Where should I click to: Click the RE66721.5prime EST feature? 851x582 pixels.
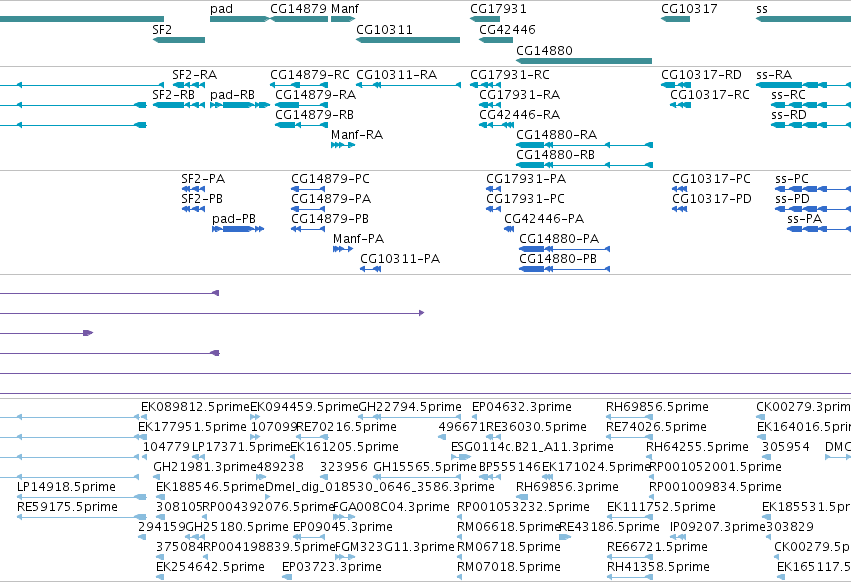pos(630,557)
